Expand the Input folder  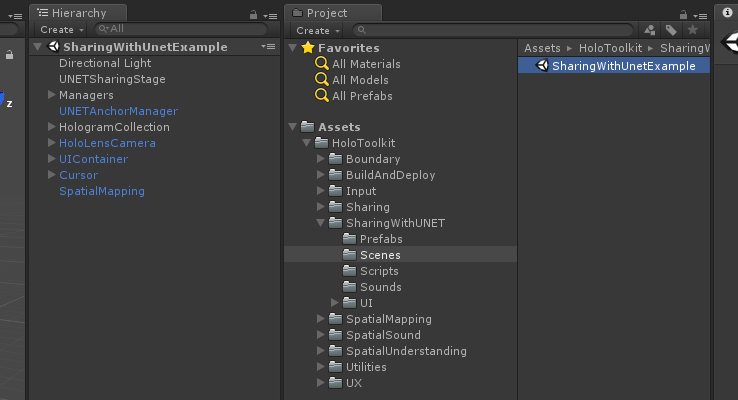321,191
